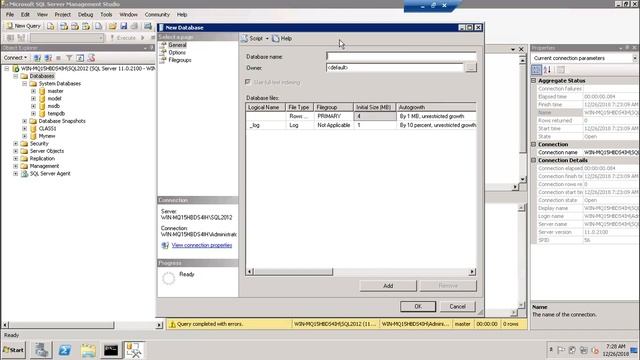Viewport: 640px width, 360px height.
Task: Select the Replication folder
Action: tap(42, 158)
